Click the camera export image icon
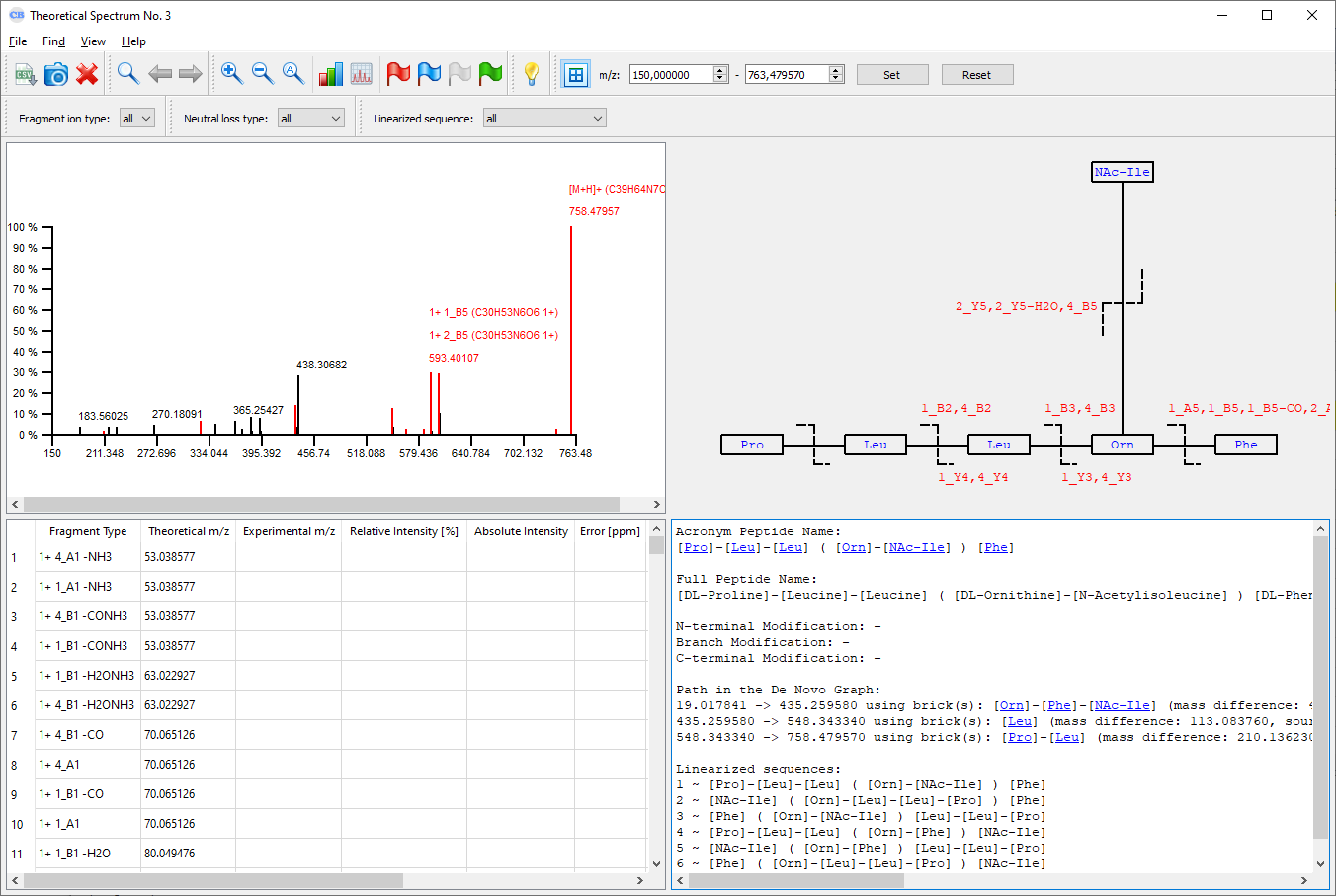This screenshot has height=896, width=1336. coord(56,74)
